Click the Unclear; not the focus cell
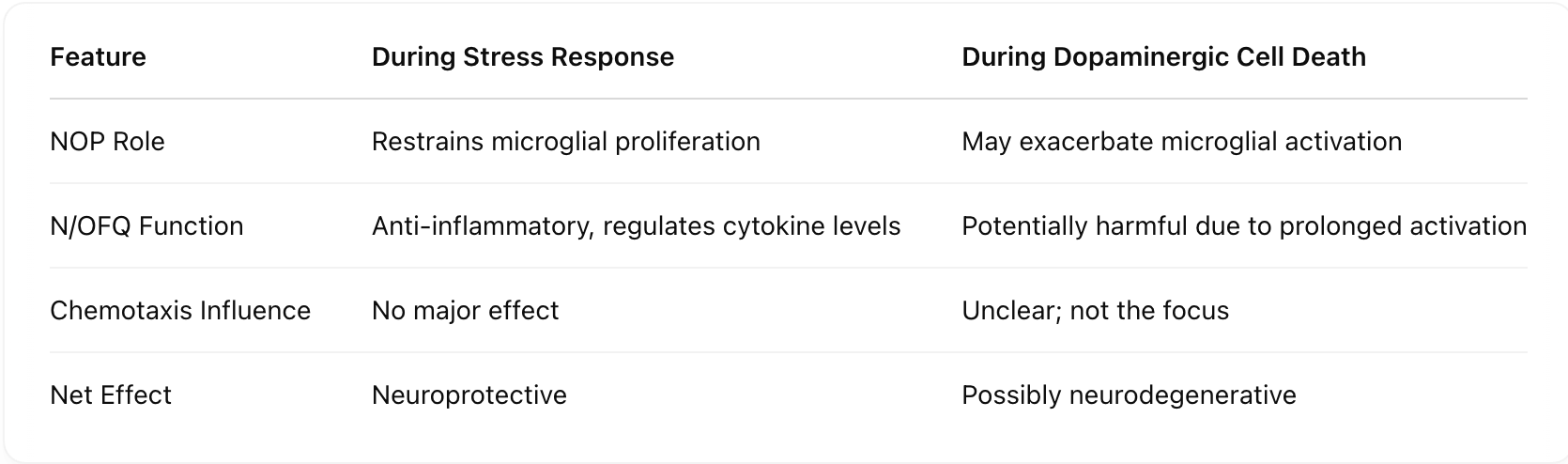Viewport: 1568px width, 464px height. tap(1095, 311)
